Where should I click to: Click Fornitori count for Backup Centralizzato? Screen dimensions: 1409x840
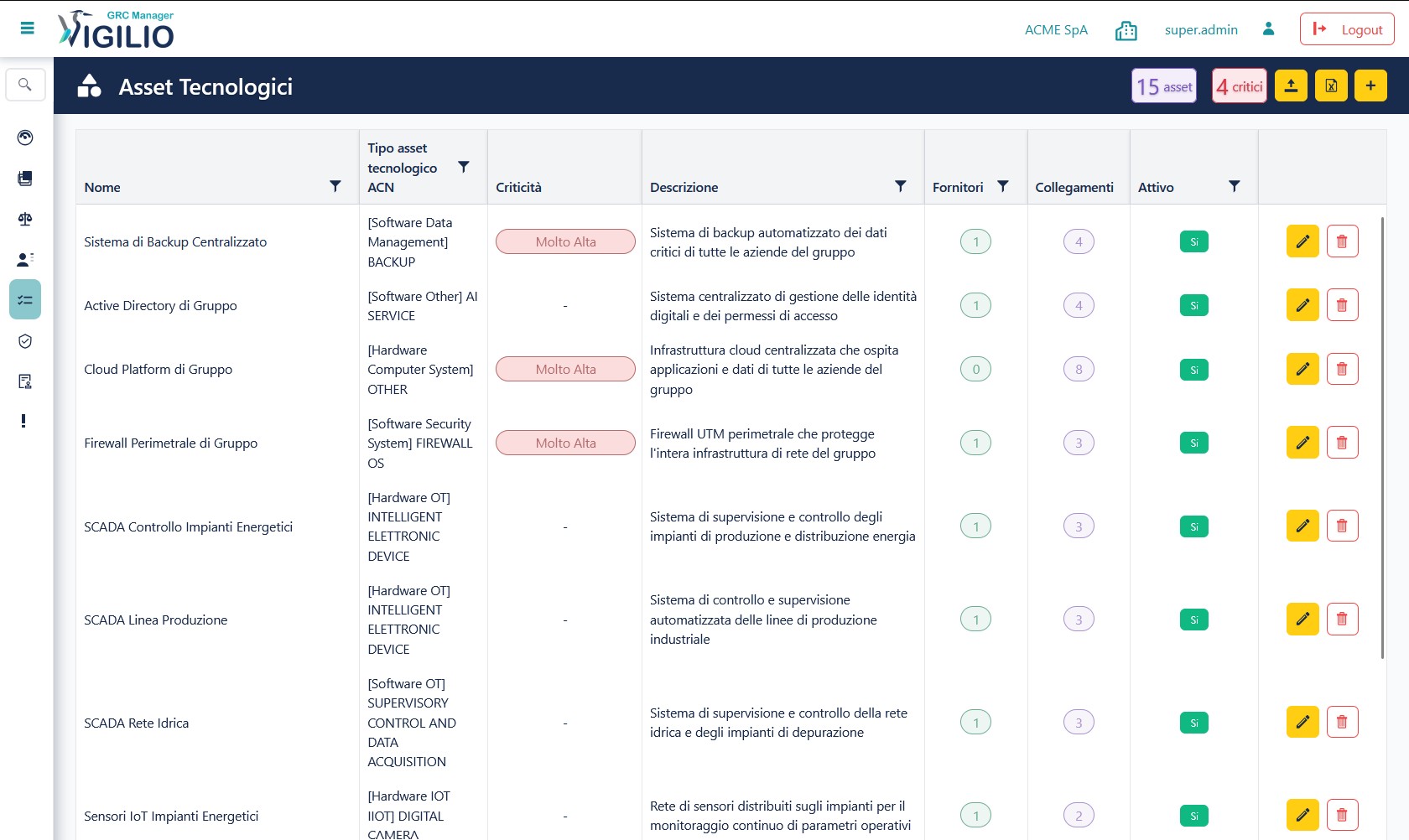(x=975, y=241)
